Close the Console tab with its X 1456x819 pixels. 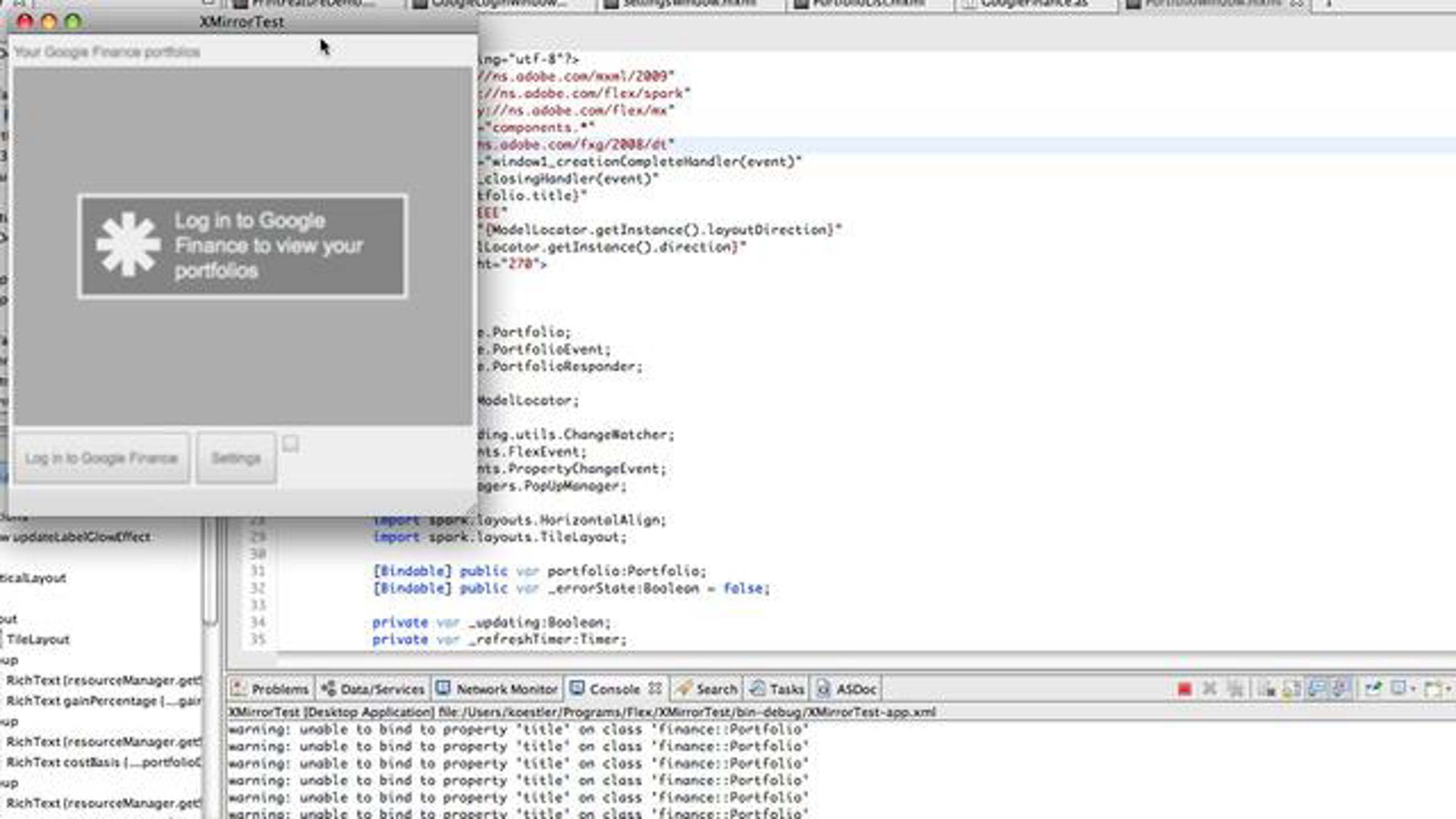(x=655, y=689)
